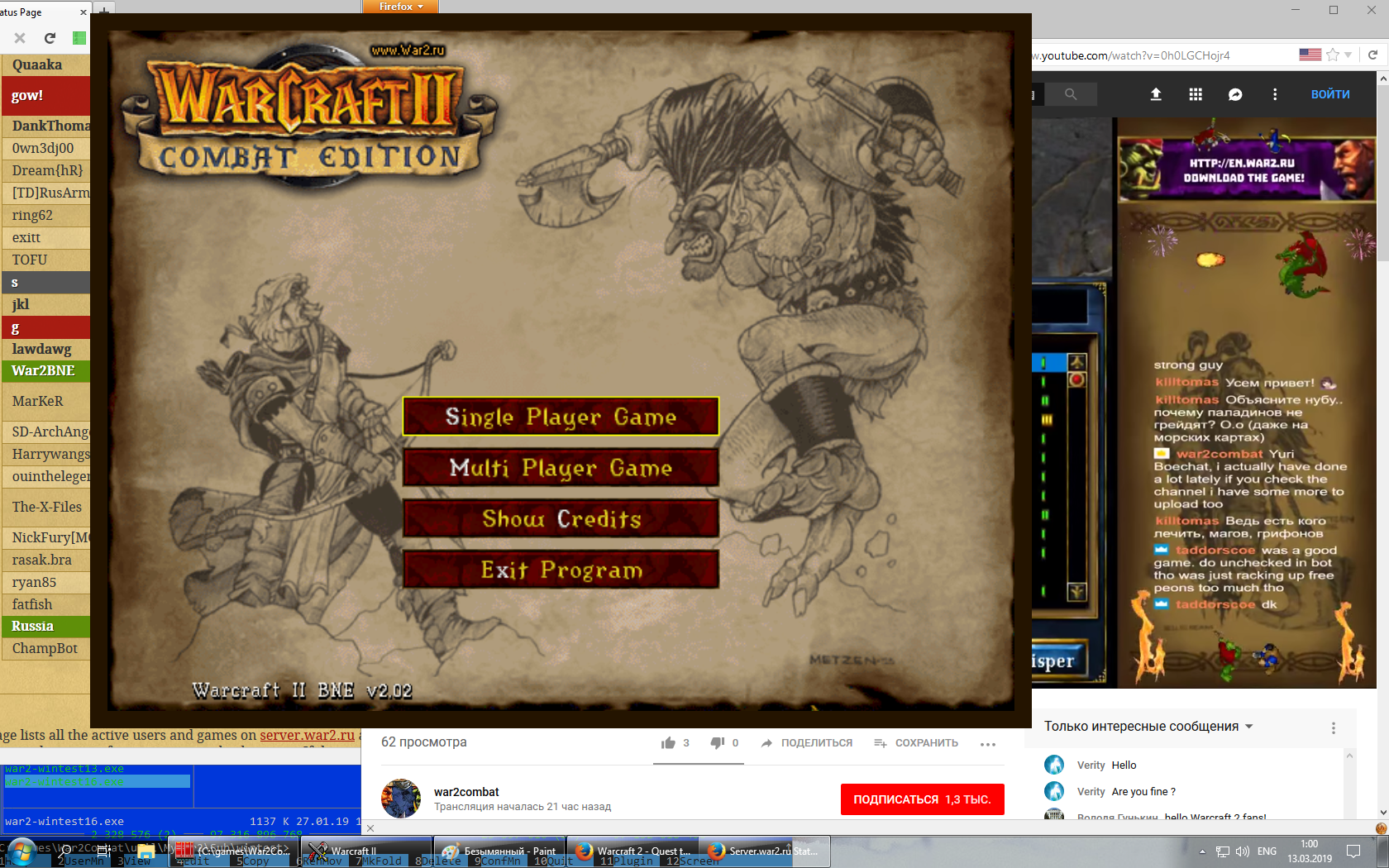Click the ВОЙТИ sign-in link
Image resolution: width=1389 pixels, height=868 pixels.
click(x=1330, y=94)
